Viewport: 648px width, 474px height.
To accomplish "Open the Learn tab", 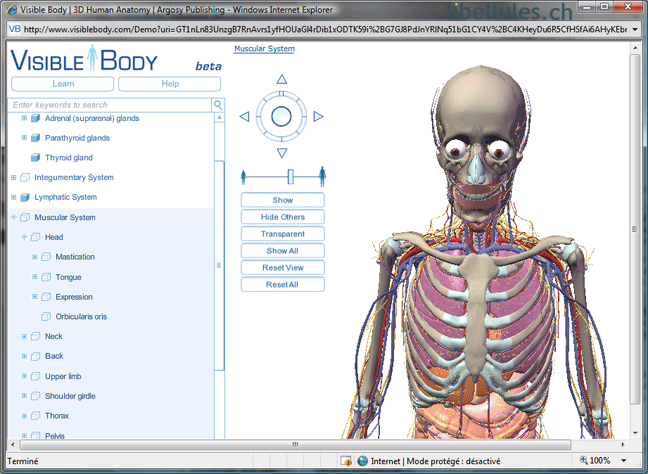I will click(x=63, y=84).
